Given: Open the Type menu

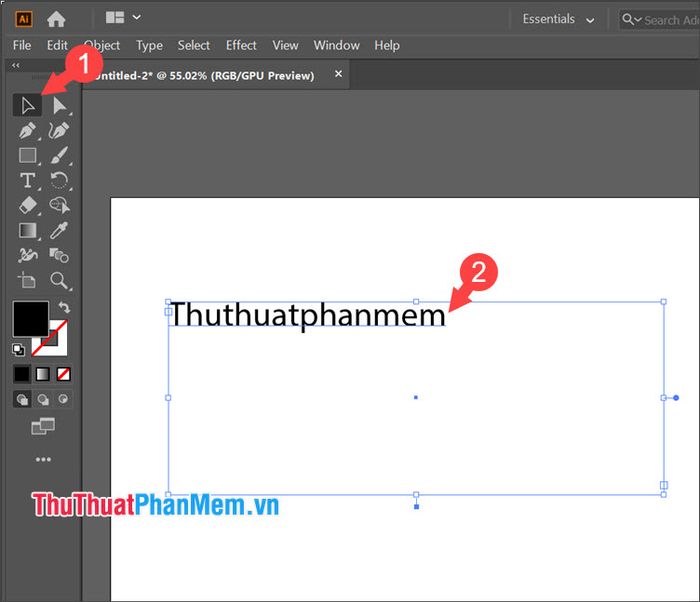Looking at the screenshot, I should coord(149,45).
